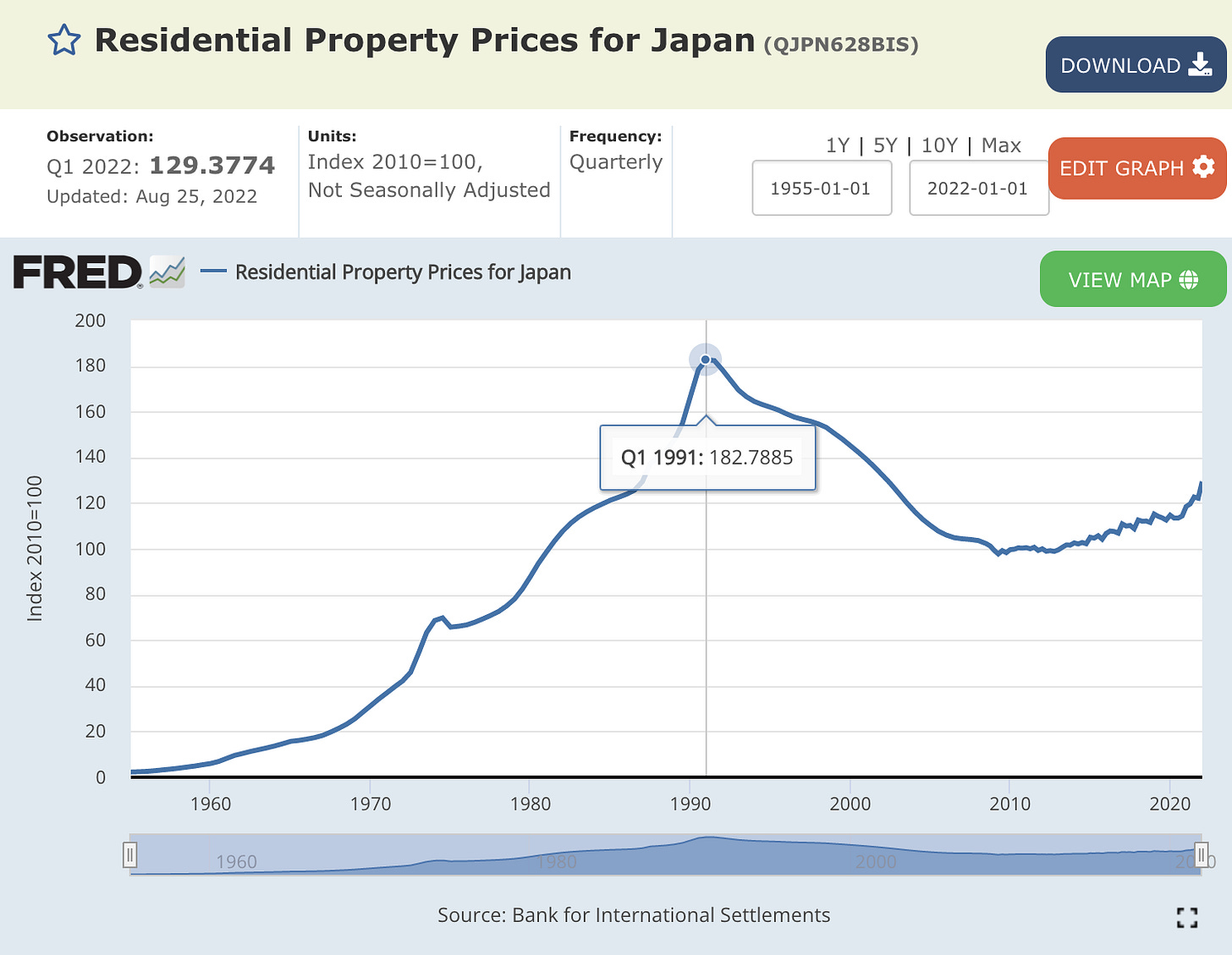1232x955 pixels.
Task: Select the 10Y range preset
Action: point(940,145)
